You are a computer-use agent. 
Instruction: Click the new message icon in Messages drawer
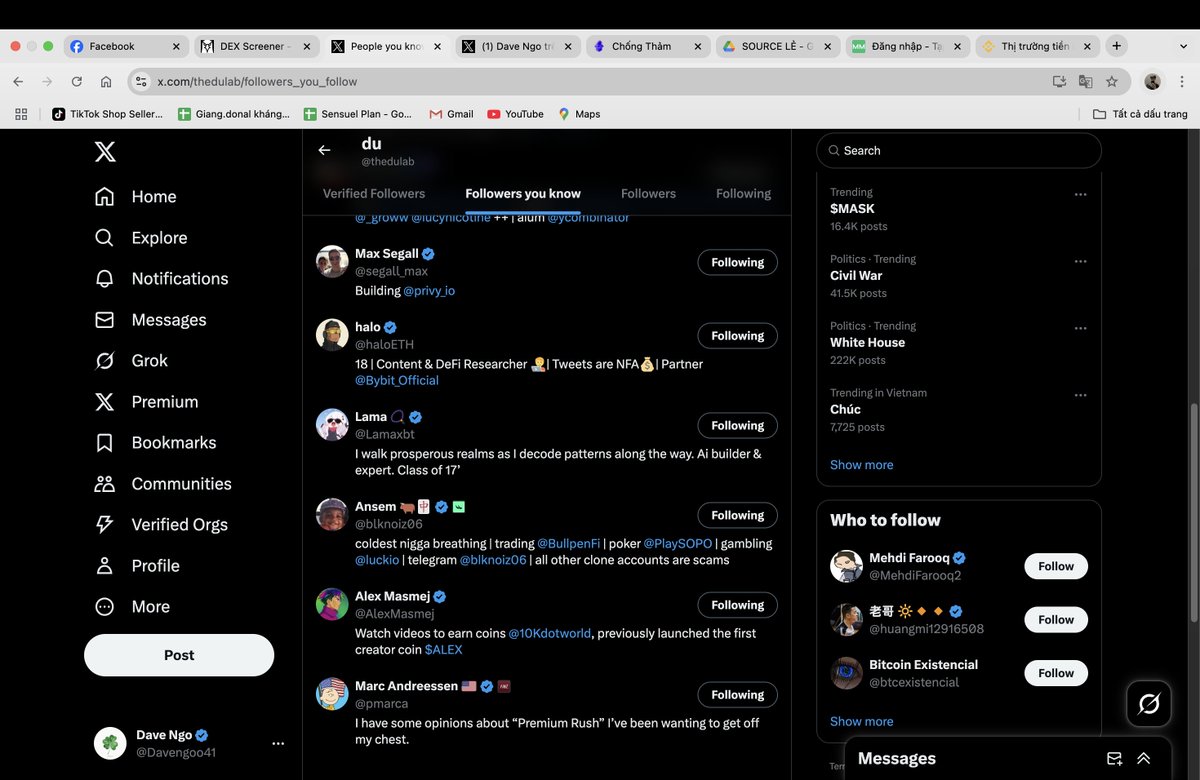click(1114, 759)
